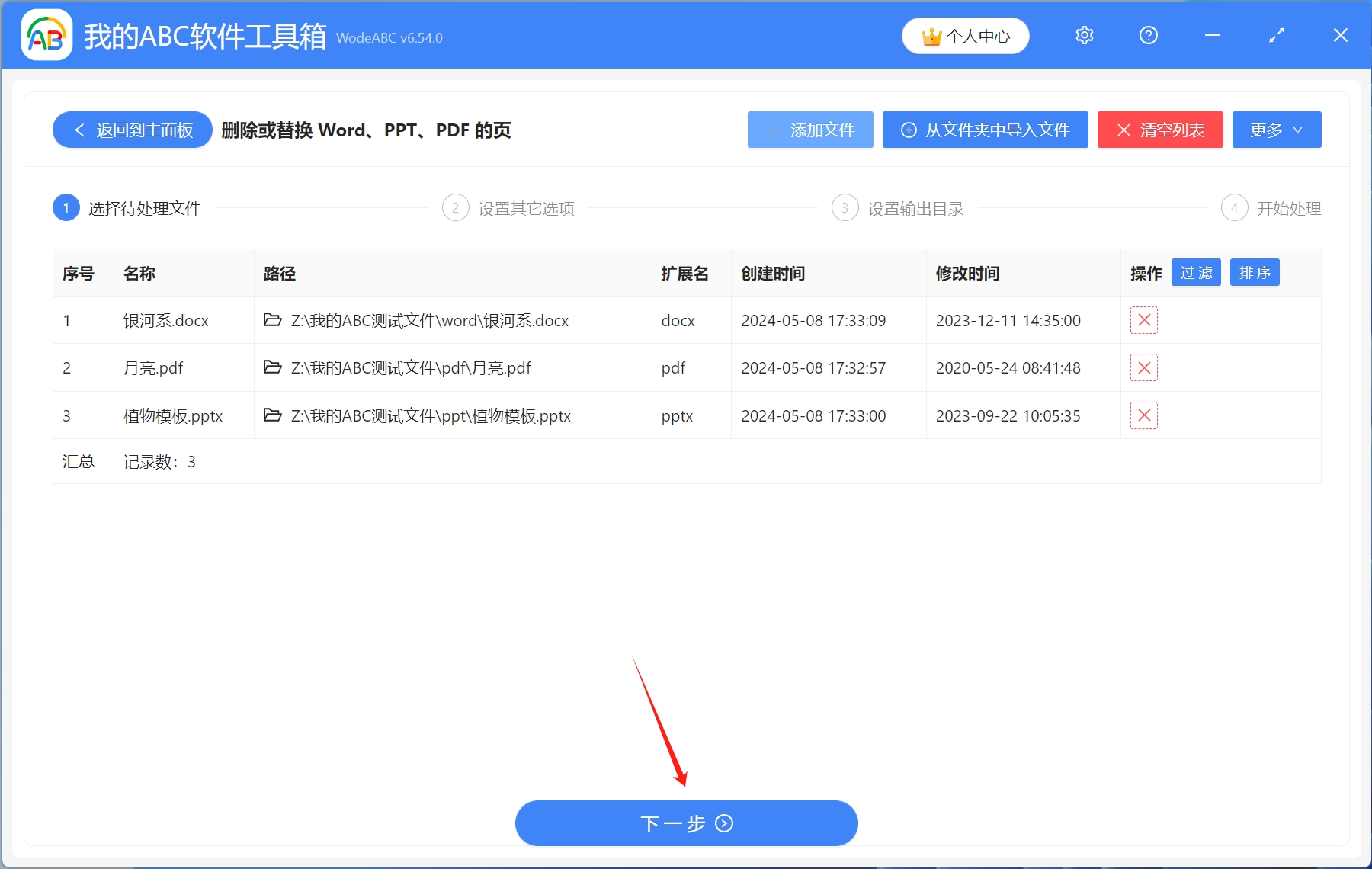Click the folder icon beside 植物模板.pptx path
The height and width of the screenshot is (869, 1372).
pos(273,415)
